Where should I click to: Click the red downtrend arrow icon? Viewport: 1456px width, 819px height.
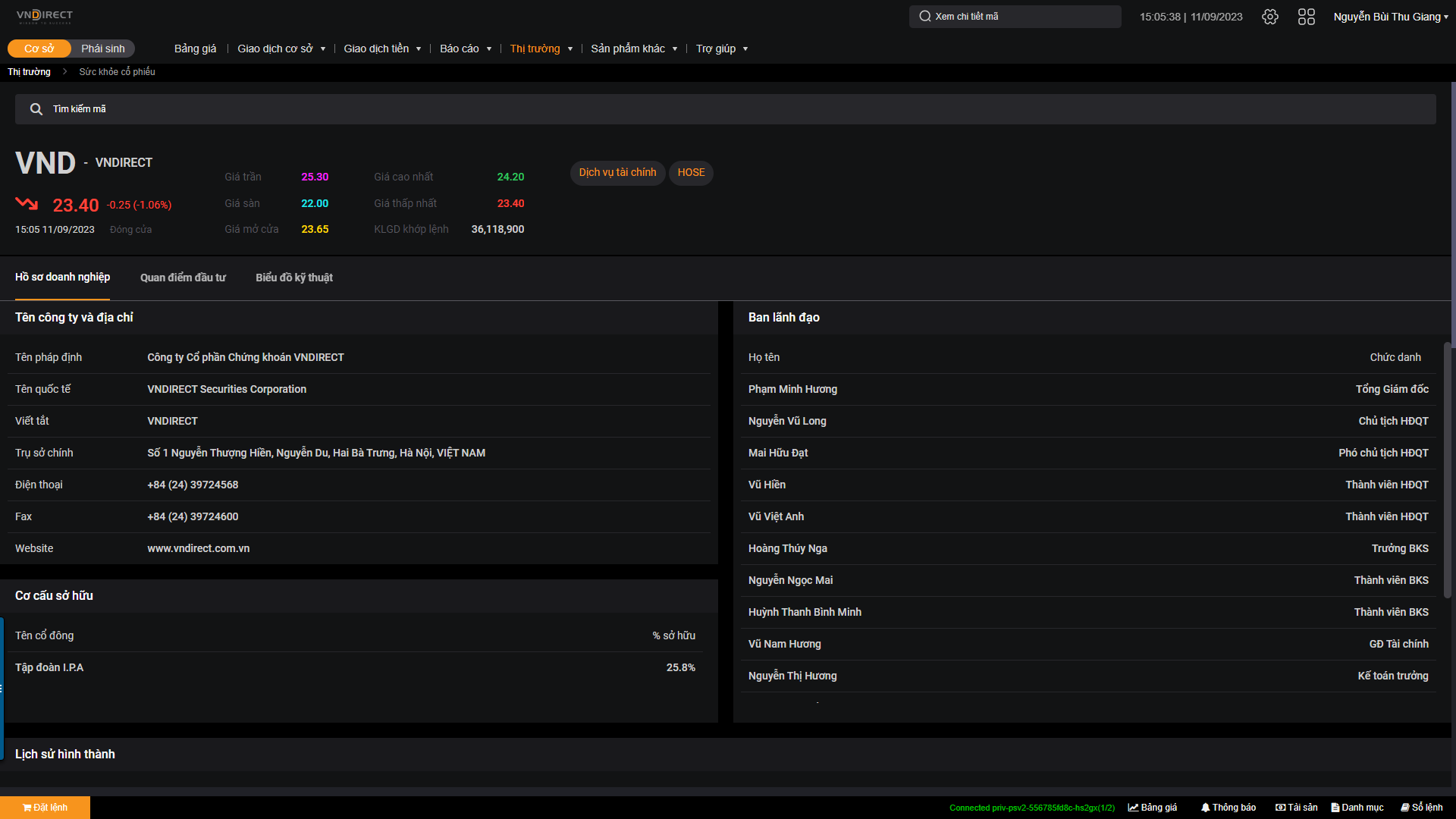click(27, 203)
